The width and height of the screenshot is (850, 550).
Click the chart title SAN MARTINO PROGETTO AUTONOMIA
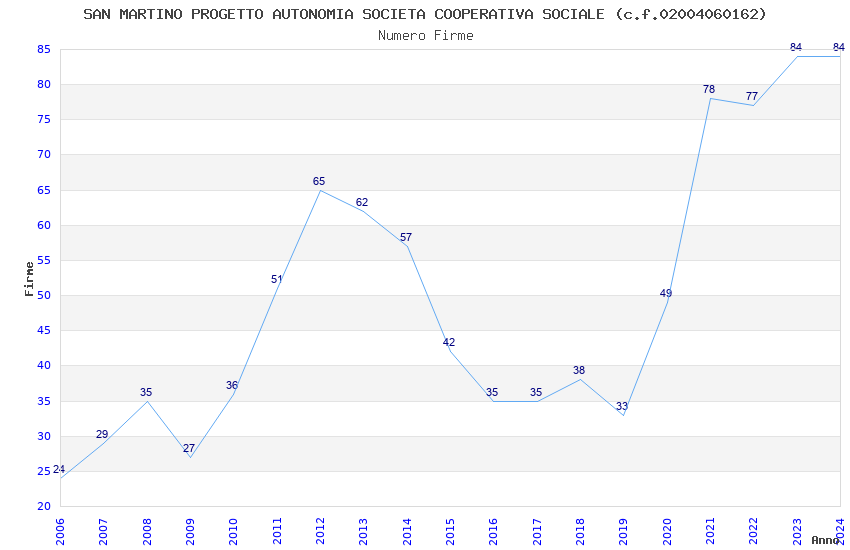coord(425,14)
